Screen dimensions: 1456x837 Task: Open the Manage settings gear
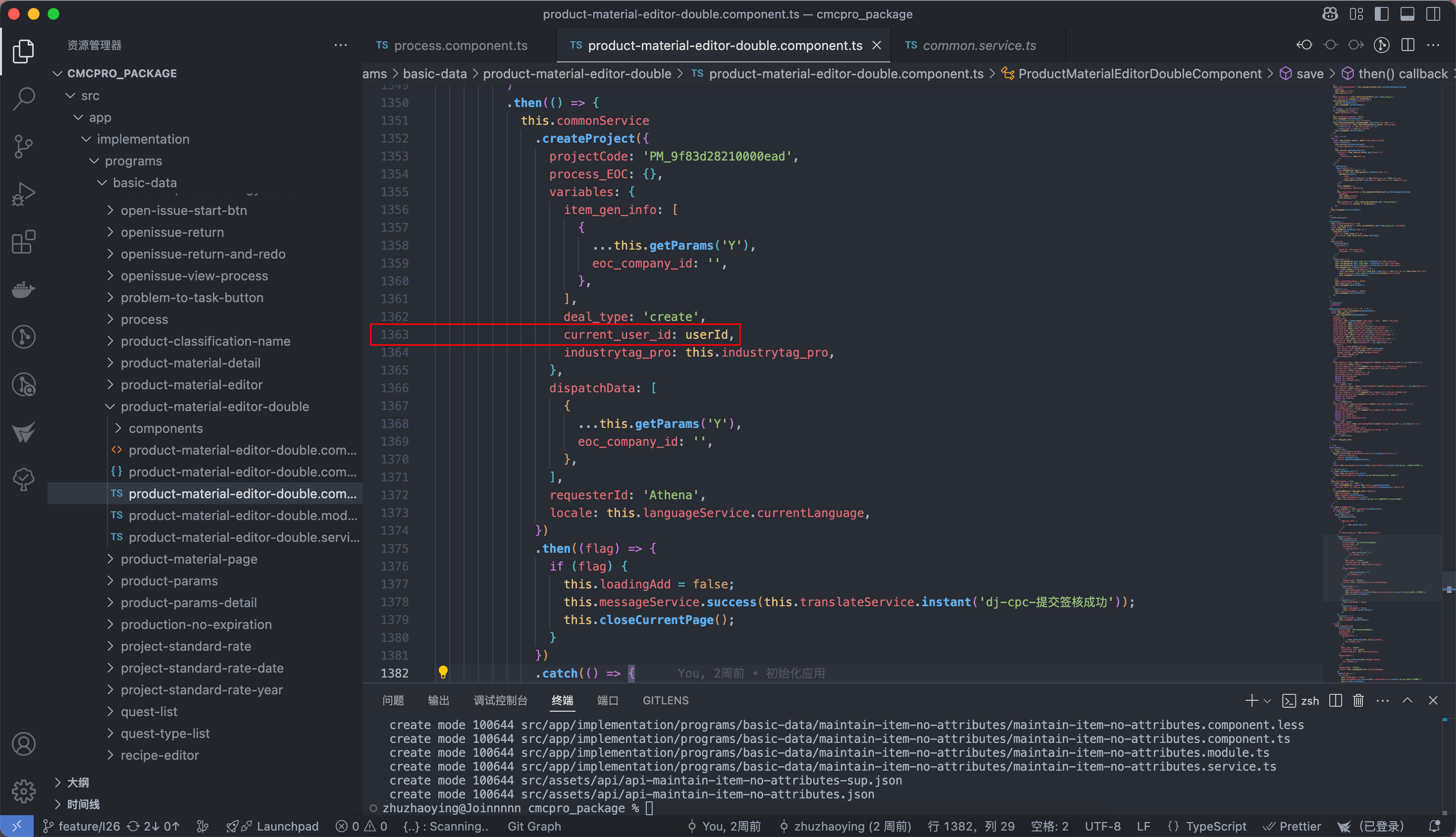(x=24, y=791)
